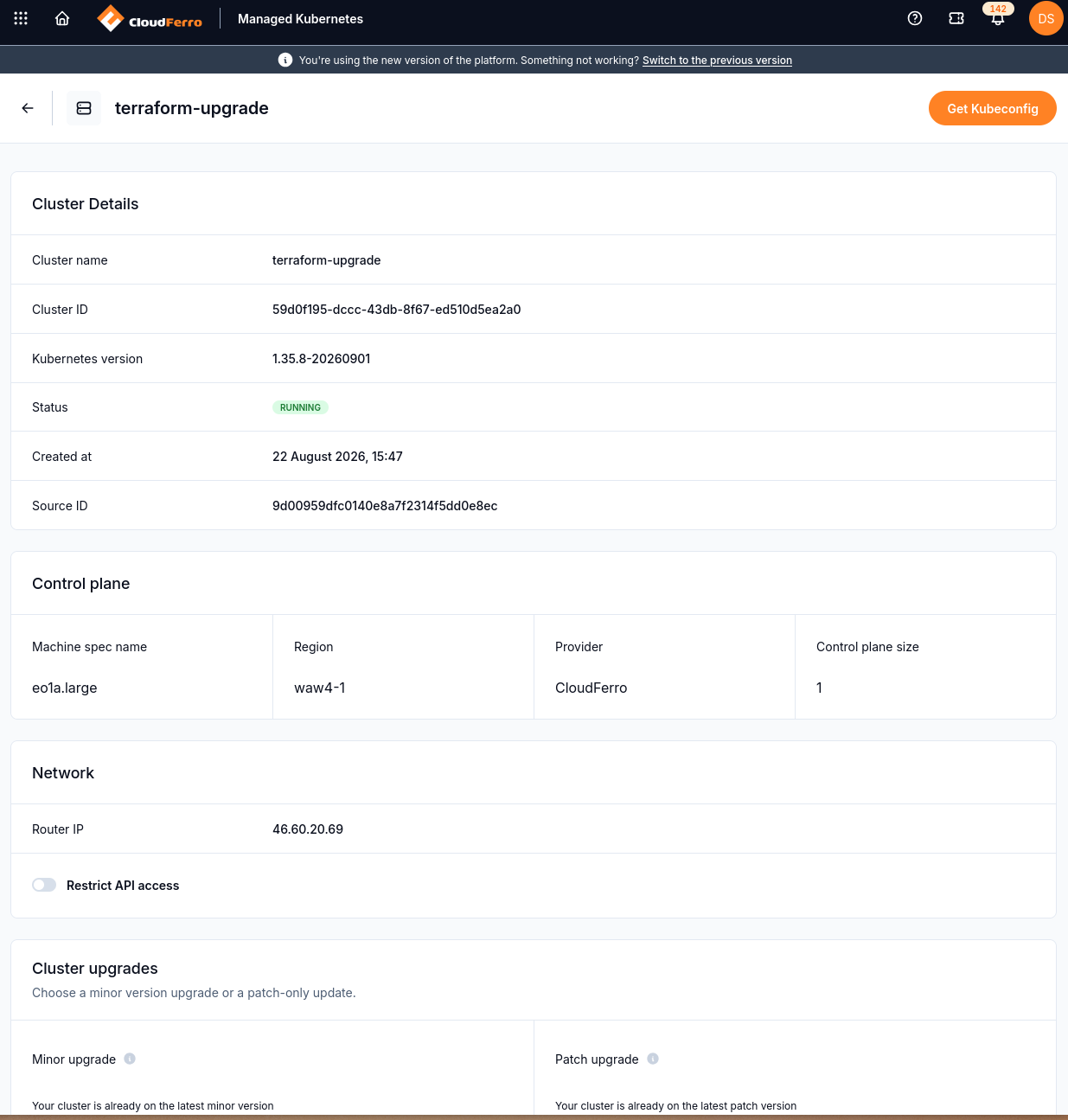Click the machine spec eo1a.large
Image resolution: width=1068 pixels, height=1120 pixels.
(65, 688)
